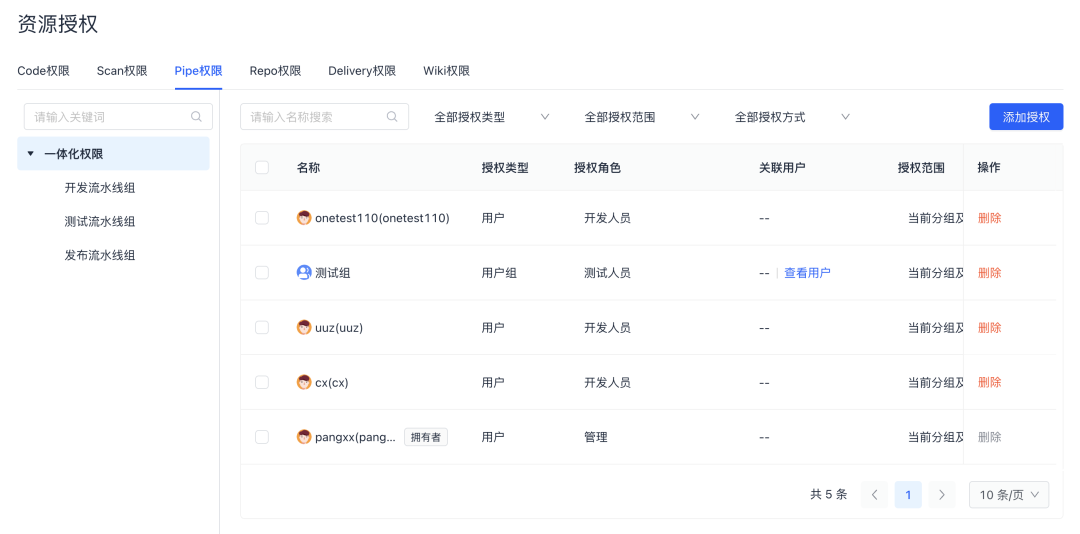Click the 添加授权 button
The width and height of the screenshot is (1080, 534).
tap(1026, 117)
